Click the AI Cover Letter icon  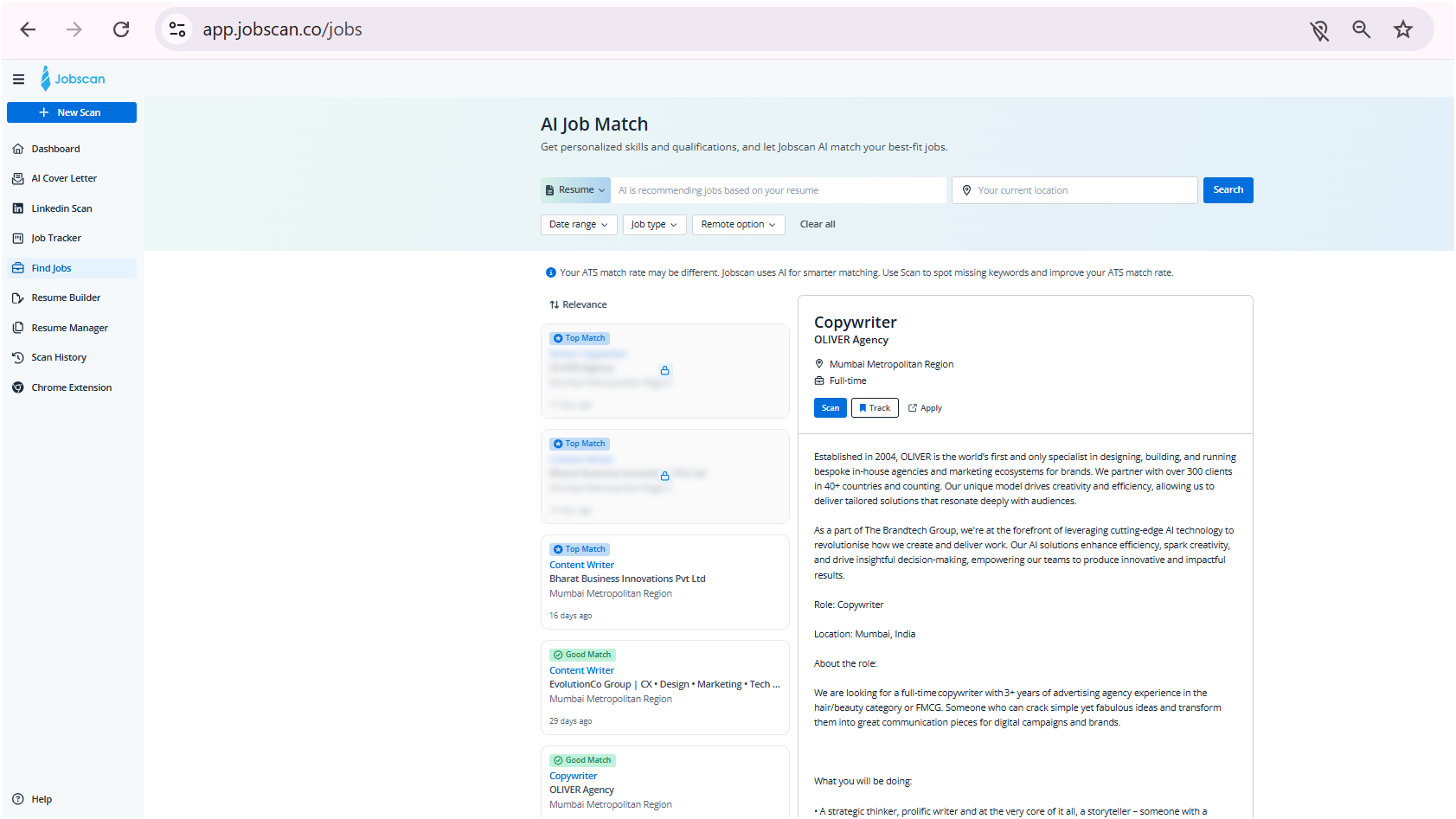[x=18, y=178]
